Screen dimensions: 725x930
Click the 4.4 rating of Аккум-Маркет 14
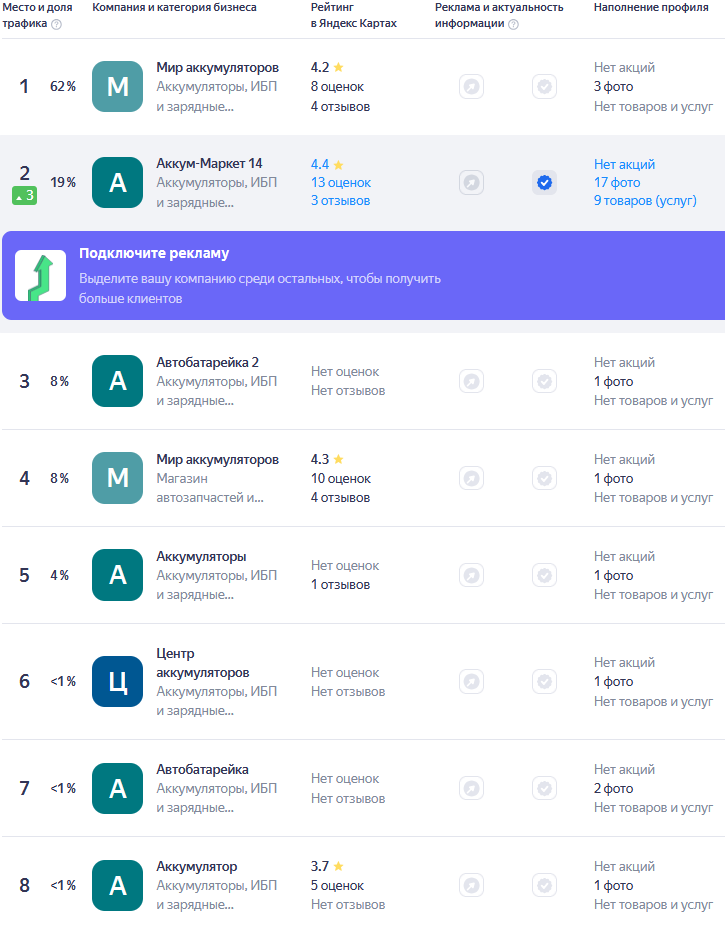pyautogui.click(x=320, y=164)
